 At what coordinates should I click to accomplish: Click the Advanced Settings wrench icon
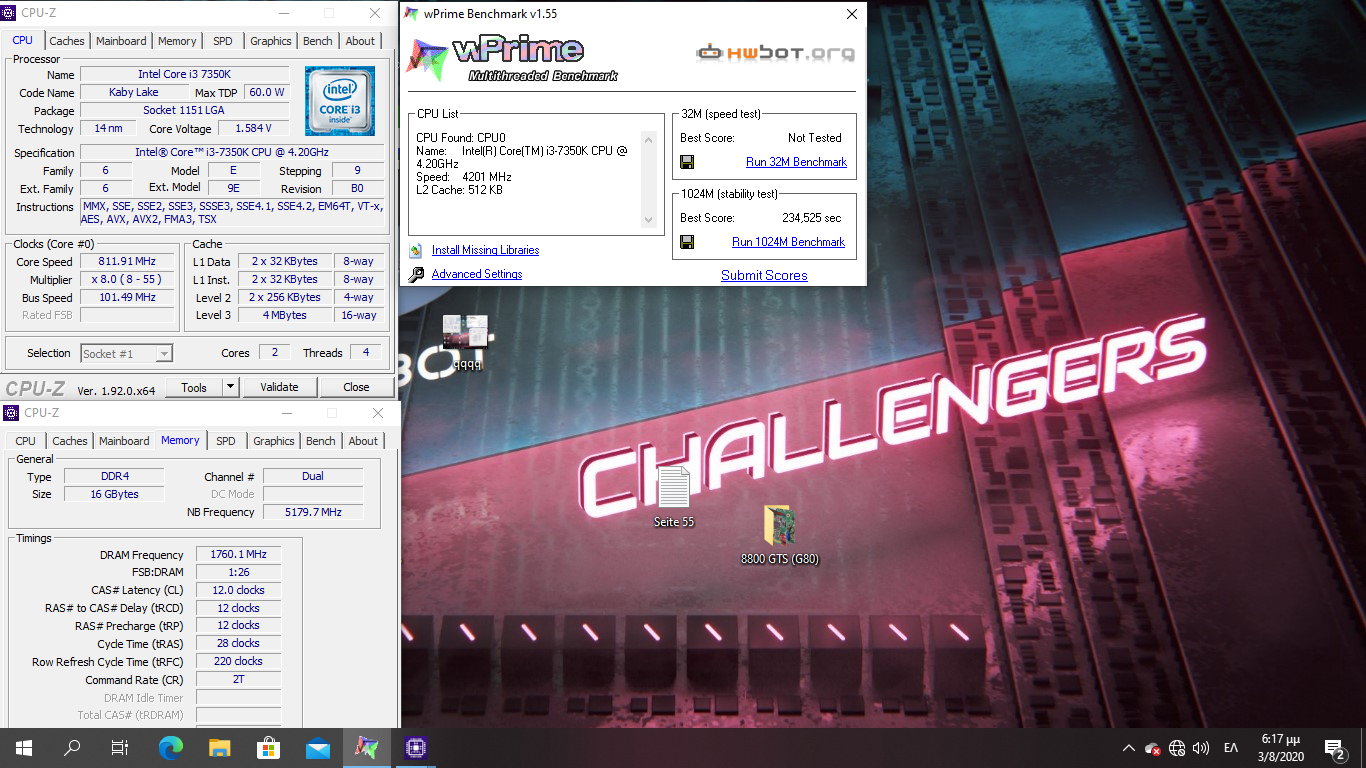[416, 274]
